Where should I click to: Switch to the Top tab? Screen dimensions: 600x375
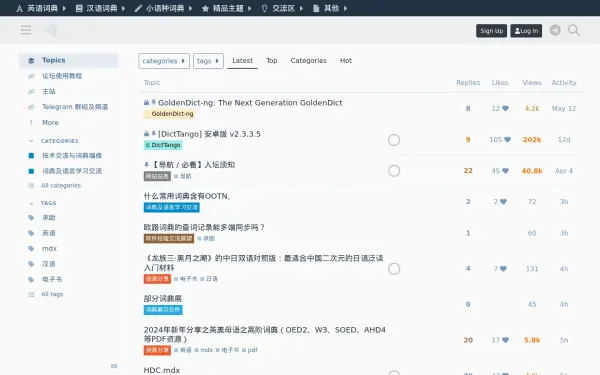coord(272,61)
